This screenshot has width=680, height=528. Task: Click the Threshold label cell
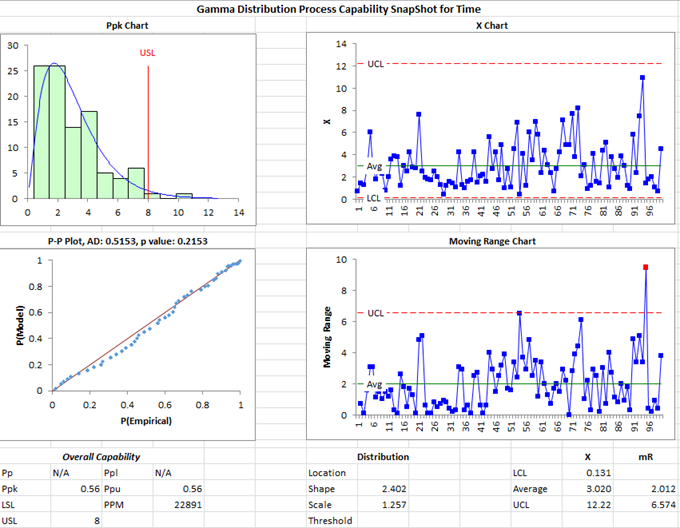point(332,521)
